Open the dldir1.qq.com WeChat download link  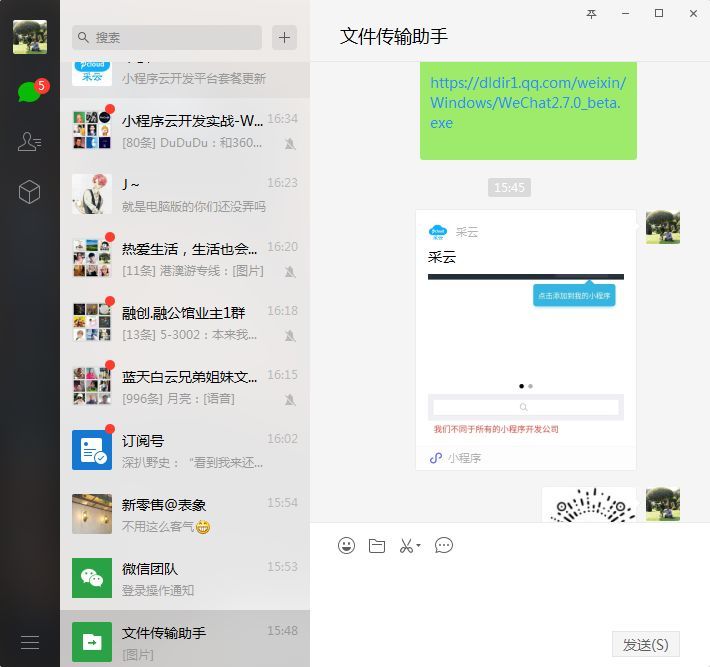[528, 102]
